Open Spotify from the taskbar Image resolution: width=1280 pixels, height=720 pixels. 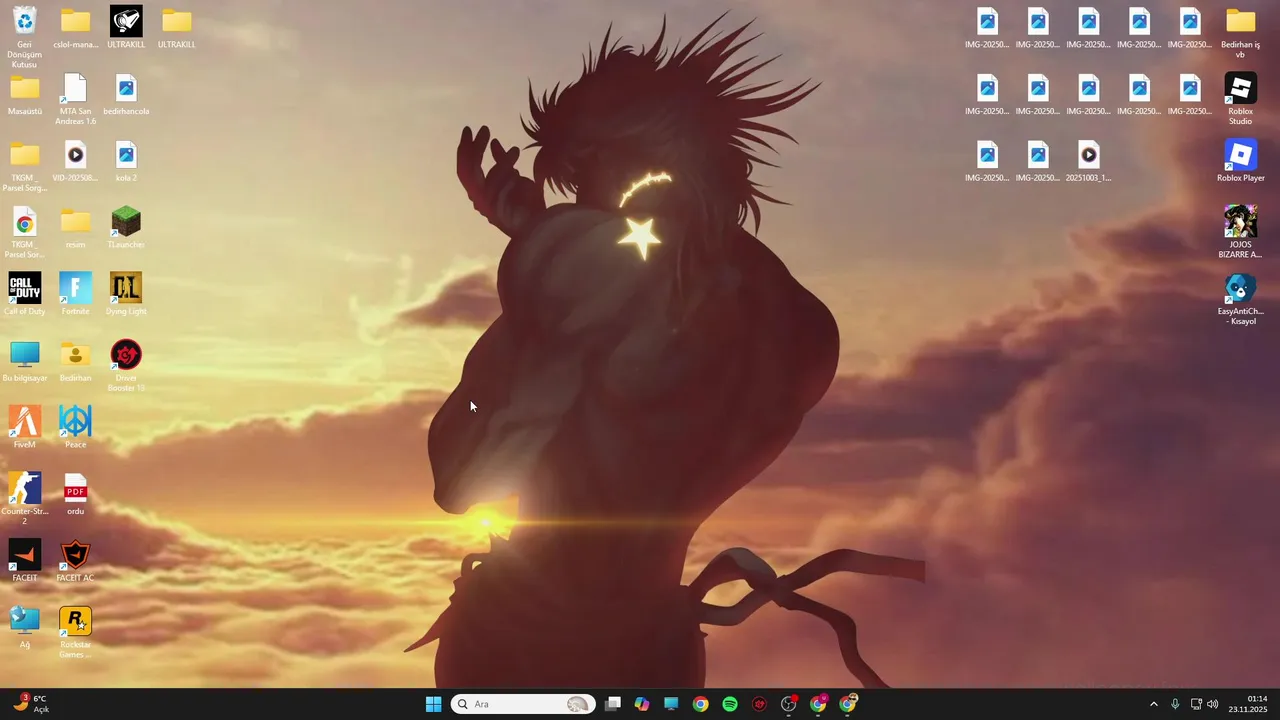[x=730, y=704]
